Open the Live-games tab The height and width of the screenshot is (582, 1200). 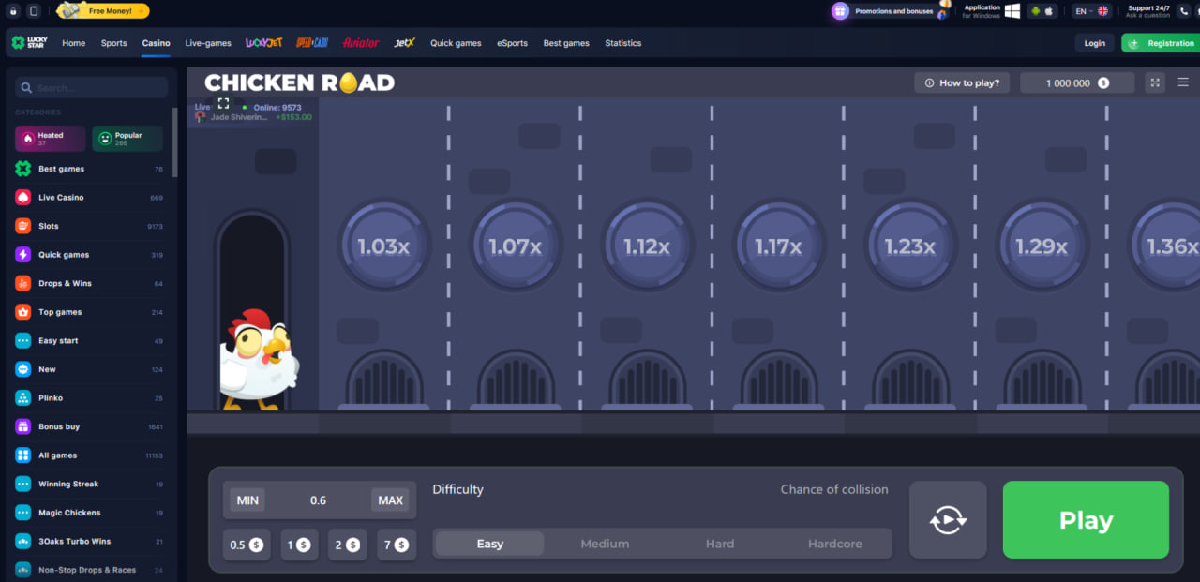coord(208,43)
